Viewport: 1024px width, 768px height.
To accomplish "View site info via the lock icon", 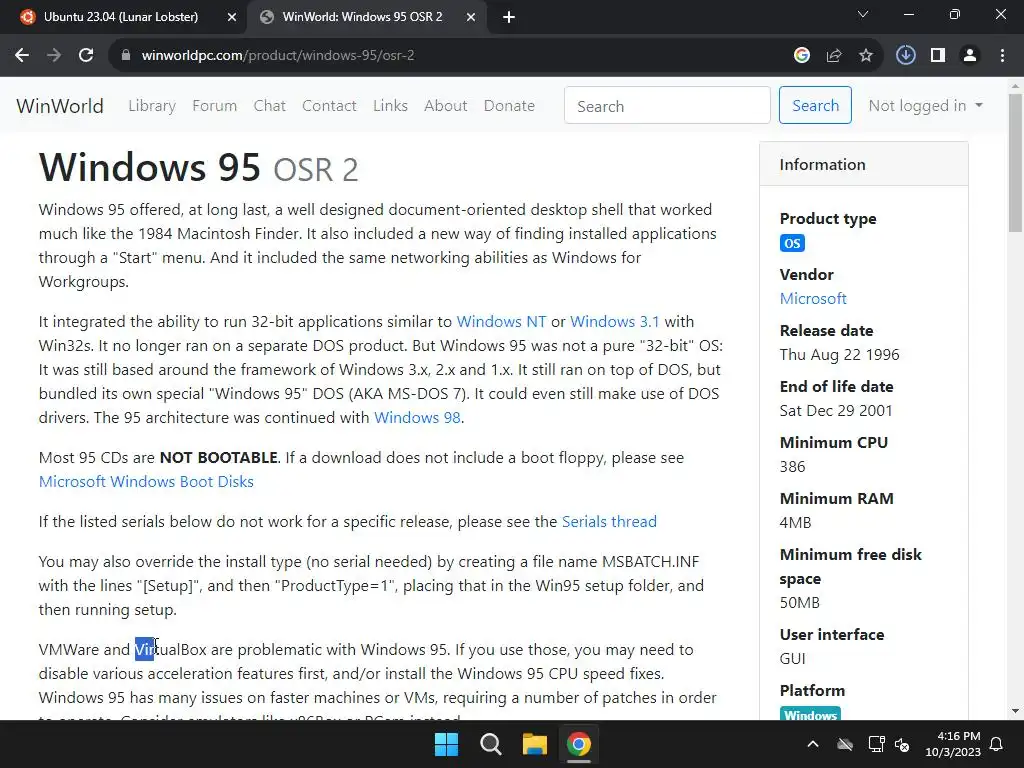I will (126, 56).
